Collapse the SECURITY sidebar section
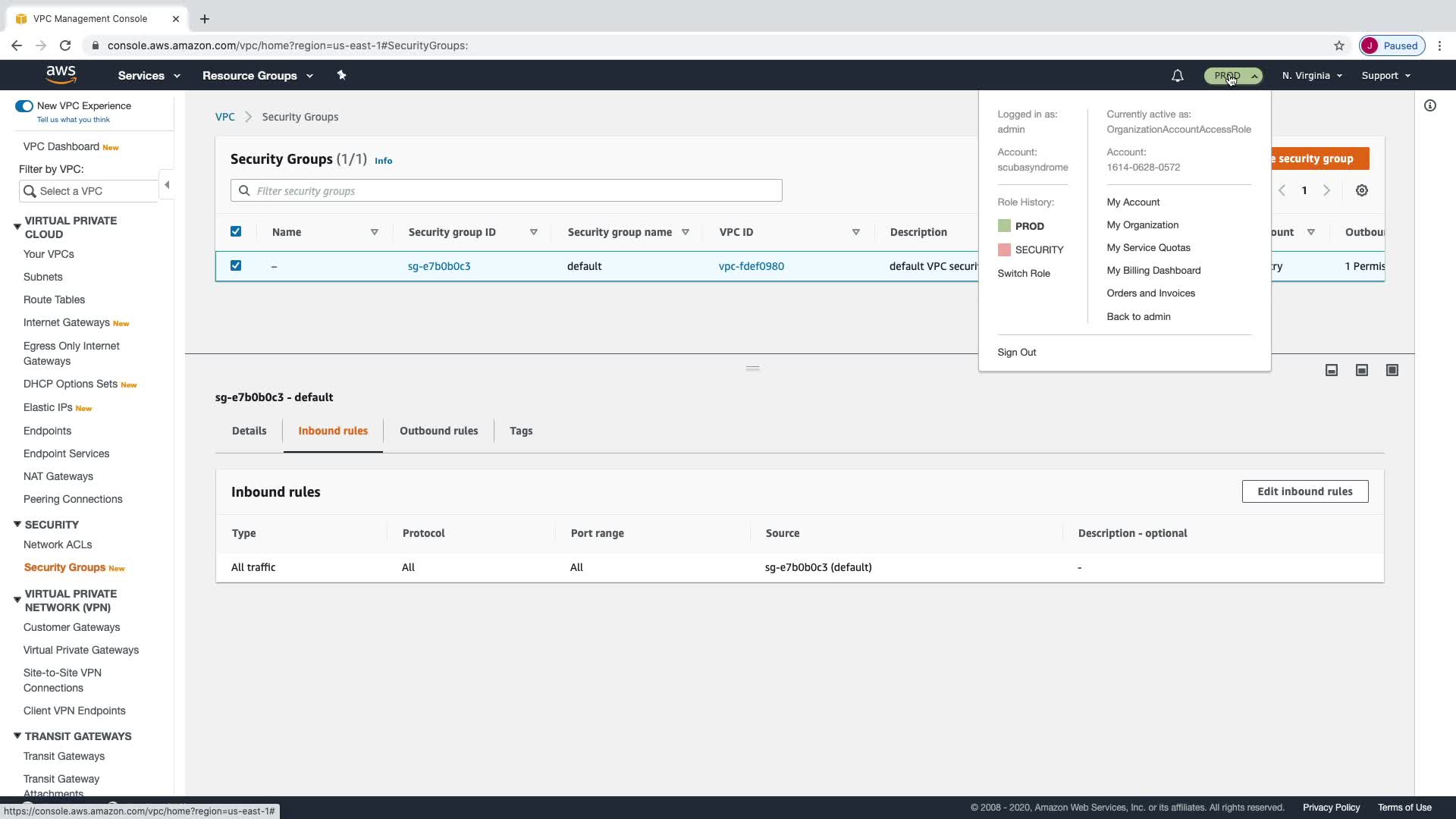The height and width of the screenshot is (819, 1456). 17,525
